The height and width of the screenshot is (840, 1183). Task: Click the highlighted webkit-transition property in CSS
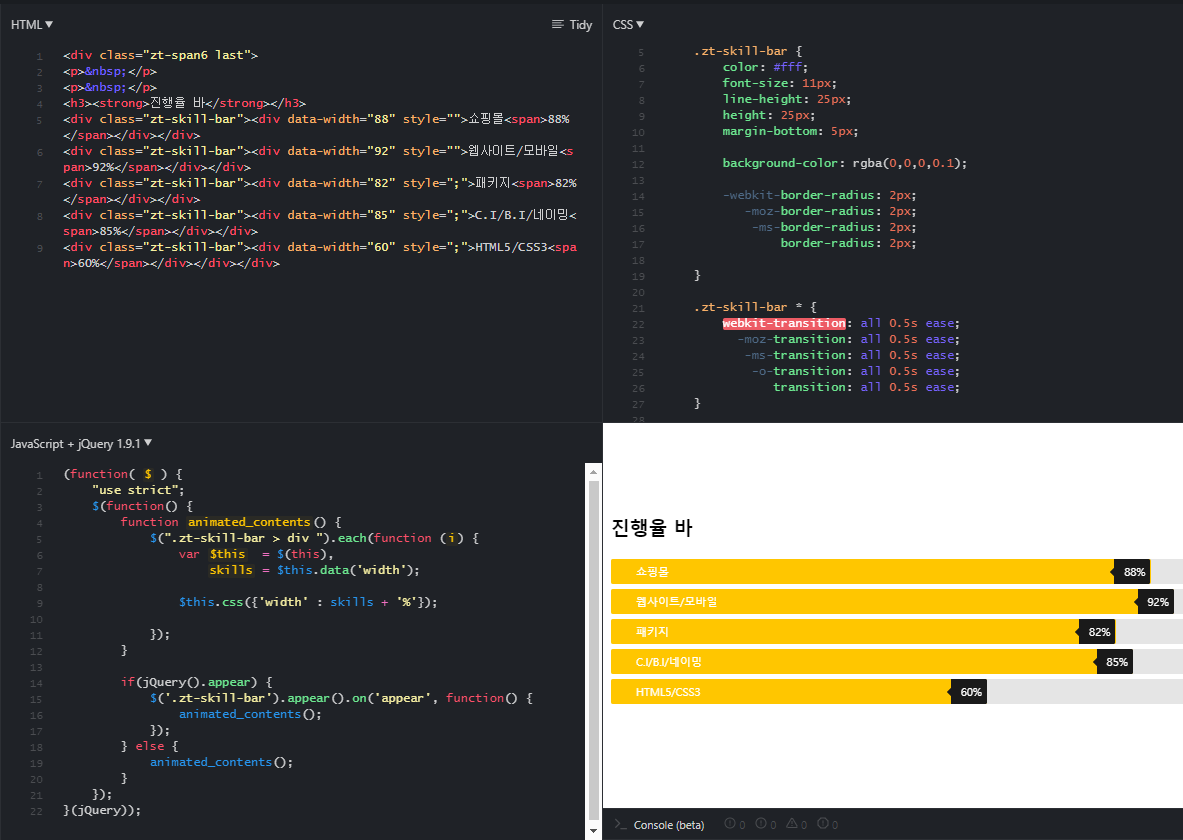click(784, 323)
